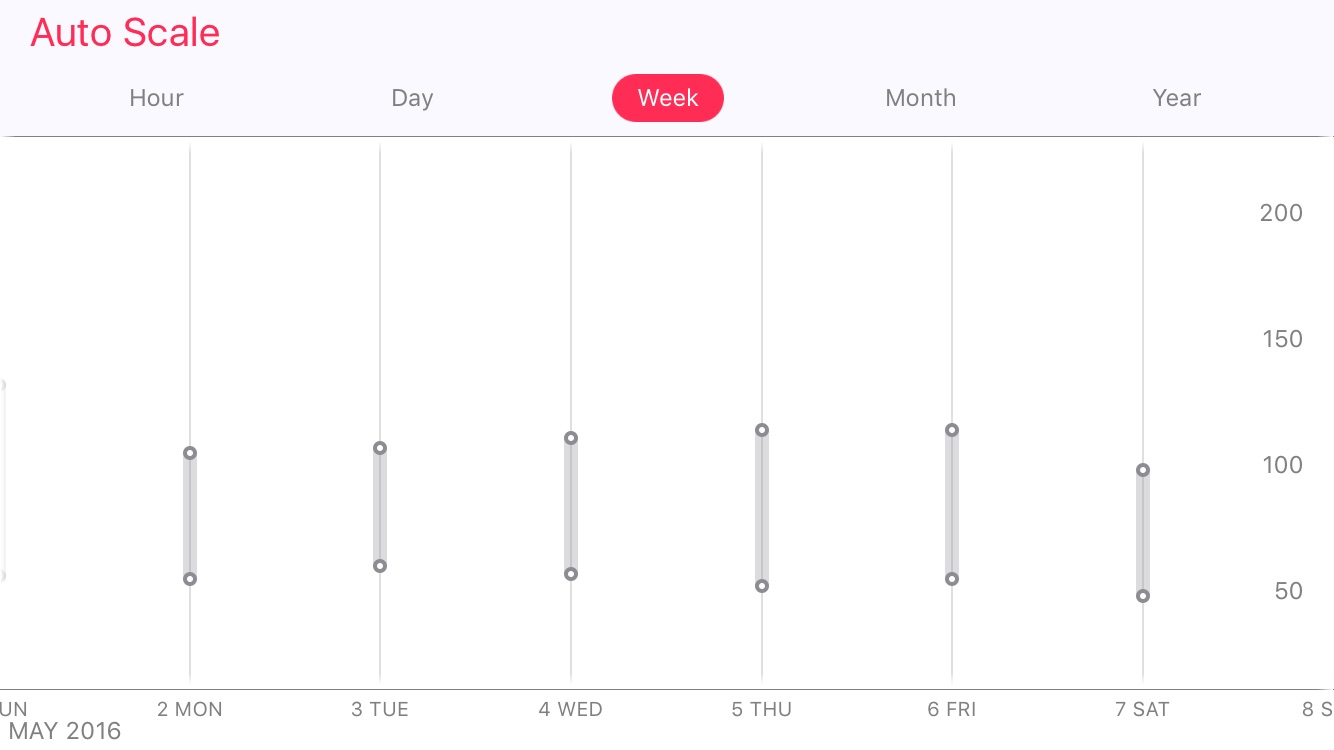Click Monday's lower data point

pyautogui.click(x=190, y=579)
